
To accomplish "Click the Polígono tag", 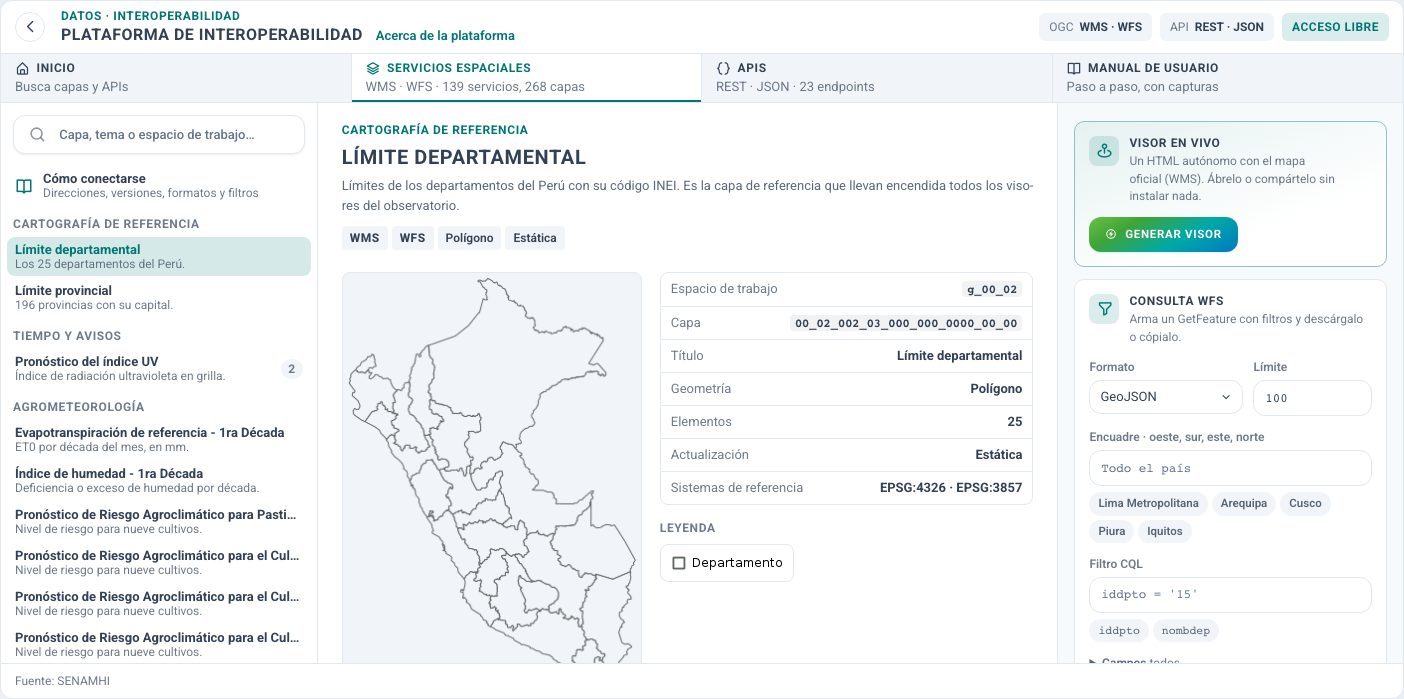I will point(469,238).
